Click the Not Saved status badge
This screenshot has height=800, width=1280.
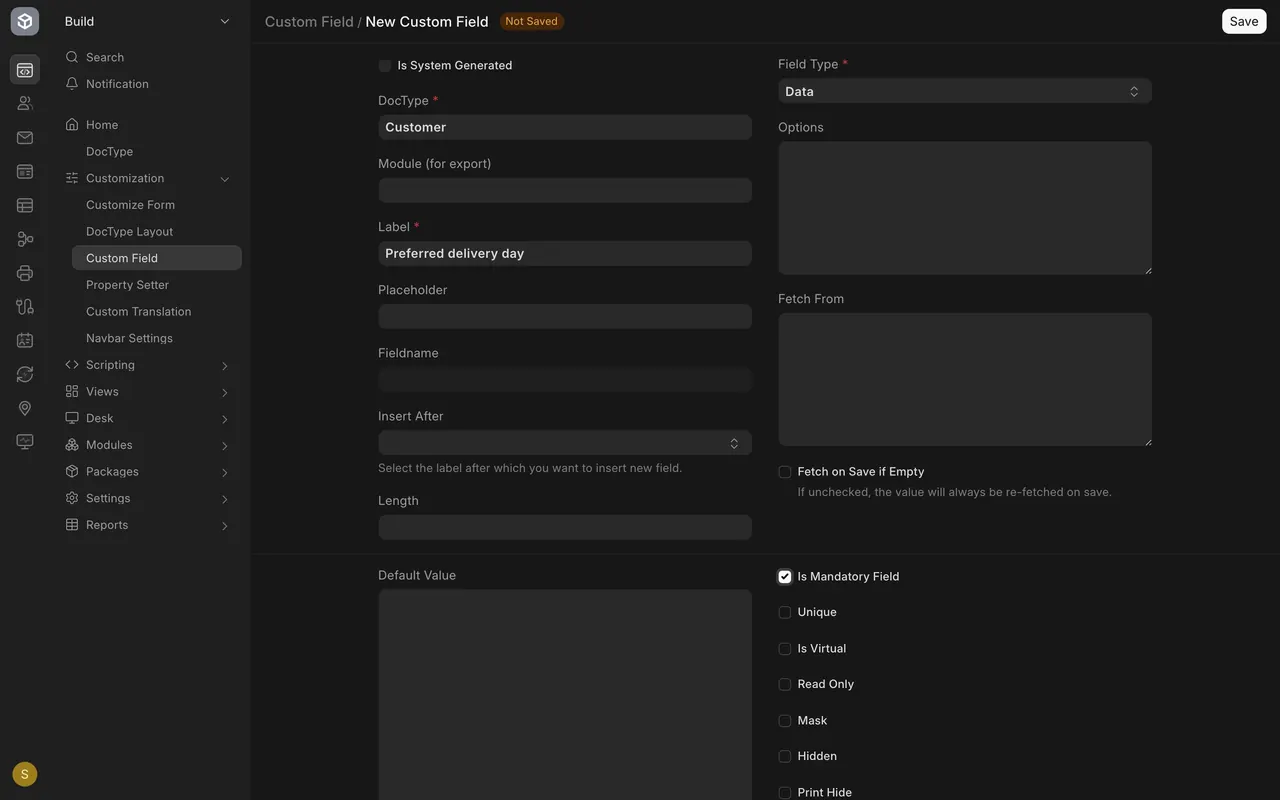pos(531,21)
